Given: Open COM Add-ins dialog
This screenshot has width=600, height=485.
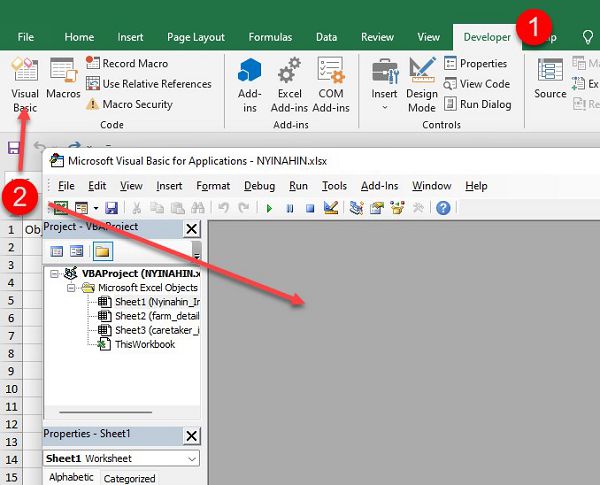Looking at the screenshot, I should (331, 85).
